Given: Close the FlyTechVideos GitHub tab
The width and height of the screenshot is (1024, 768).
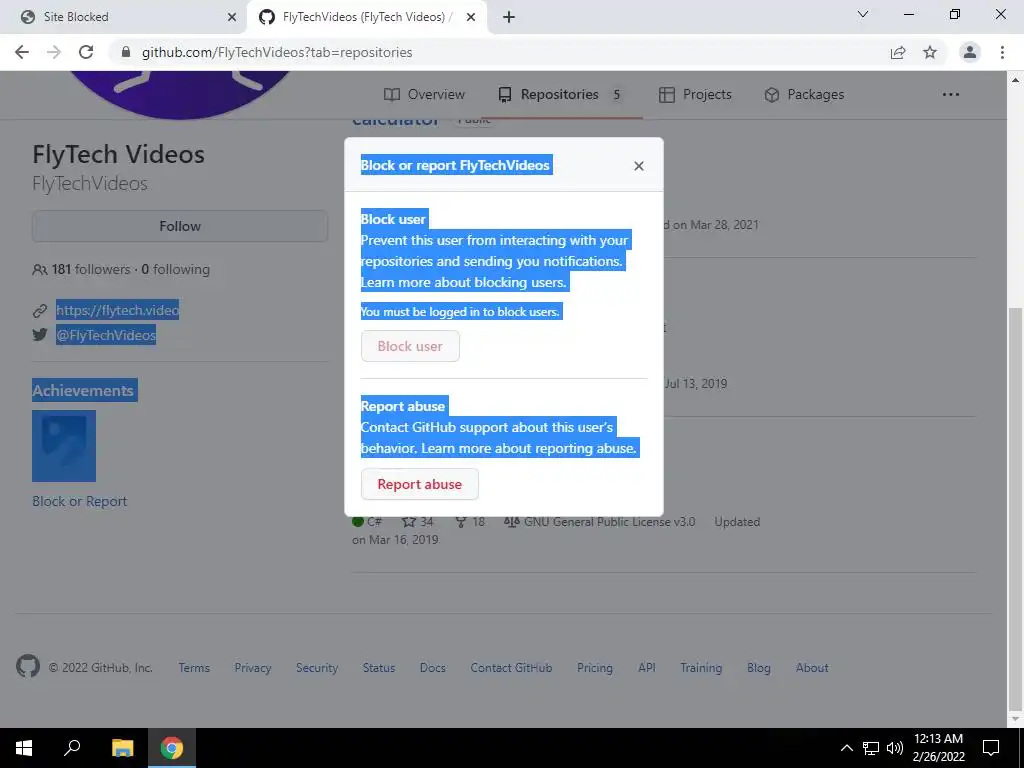Looking at the screenshot, I should pos(470,17).
